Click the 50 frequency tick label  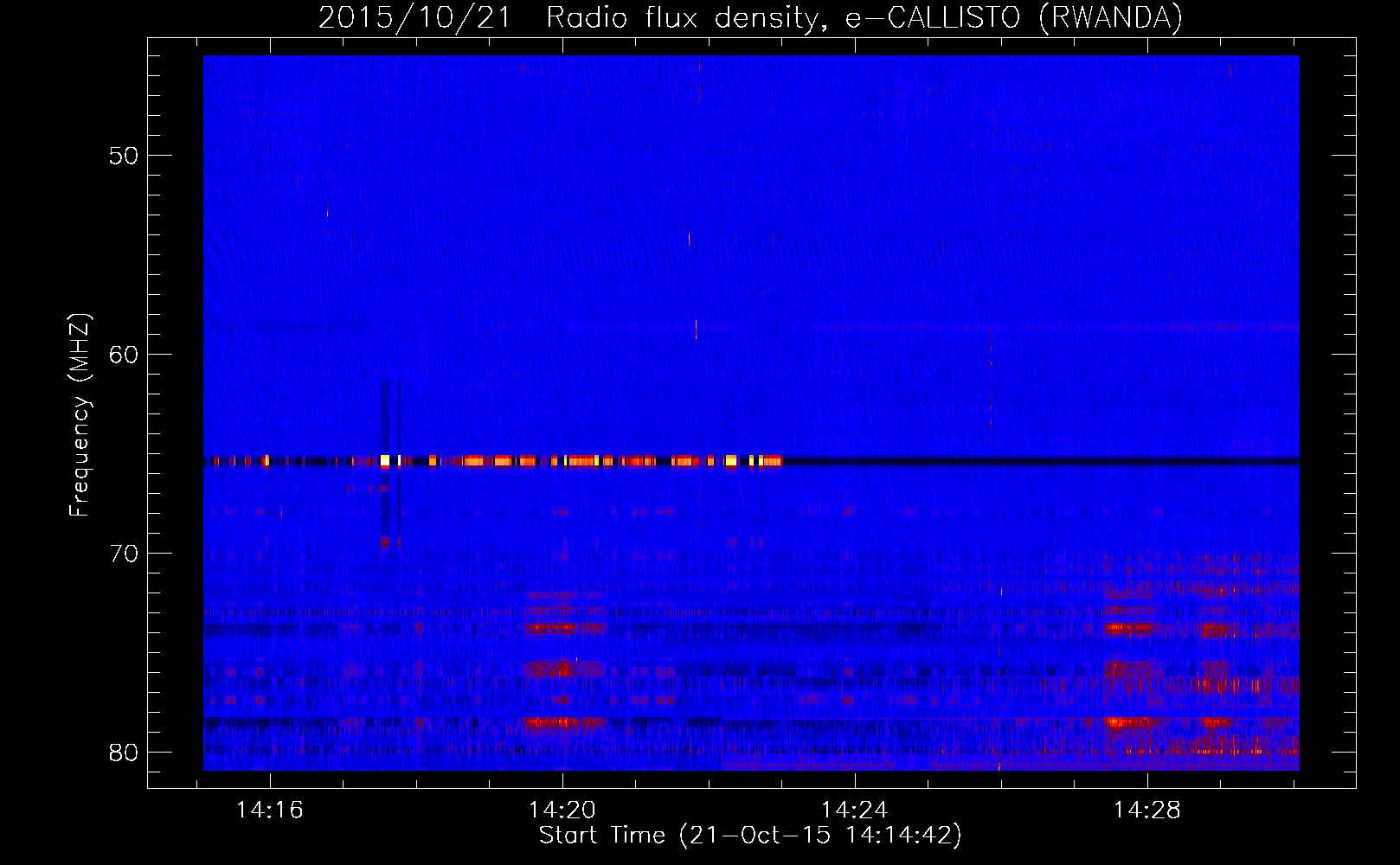124,156
